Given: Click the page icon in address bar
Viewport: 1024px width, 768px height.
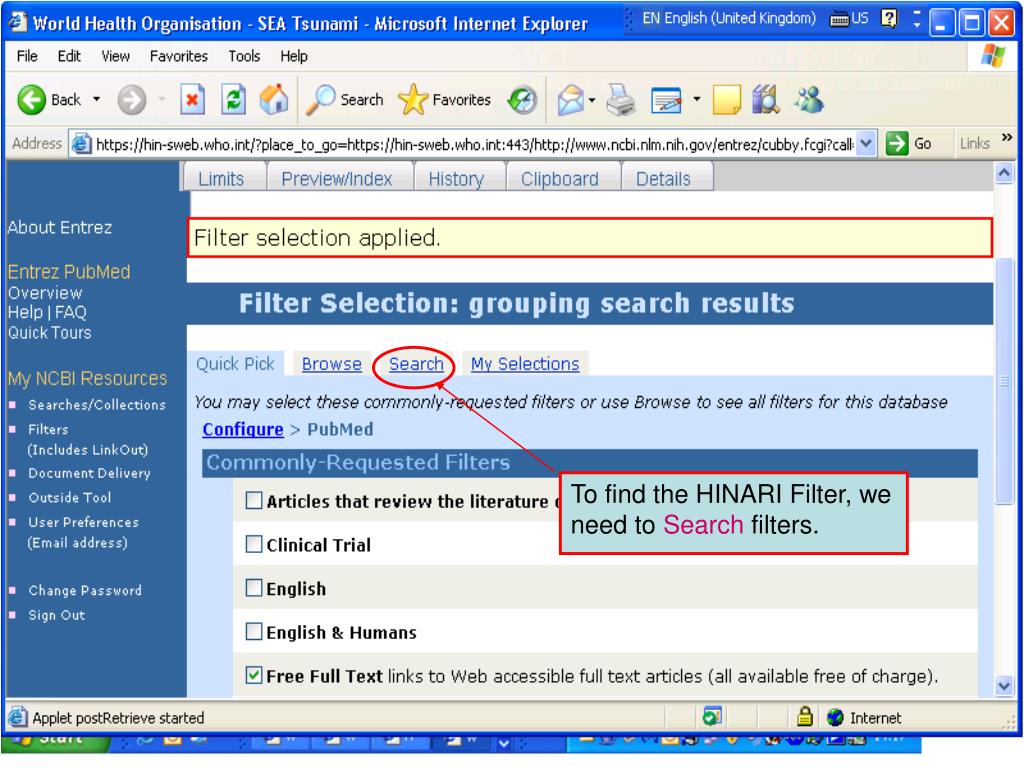Looking at the screenshot, I should pyautogui.click(x=81, y=144).
